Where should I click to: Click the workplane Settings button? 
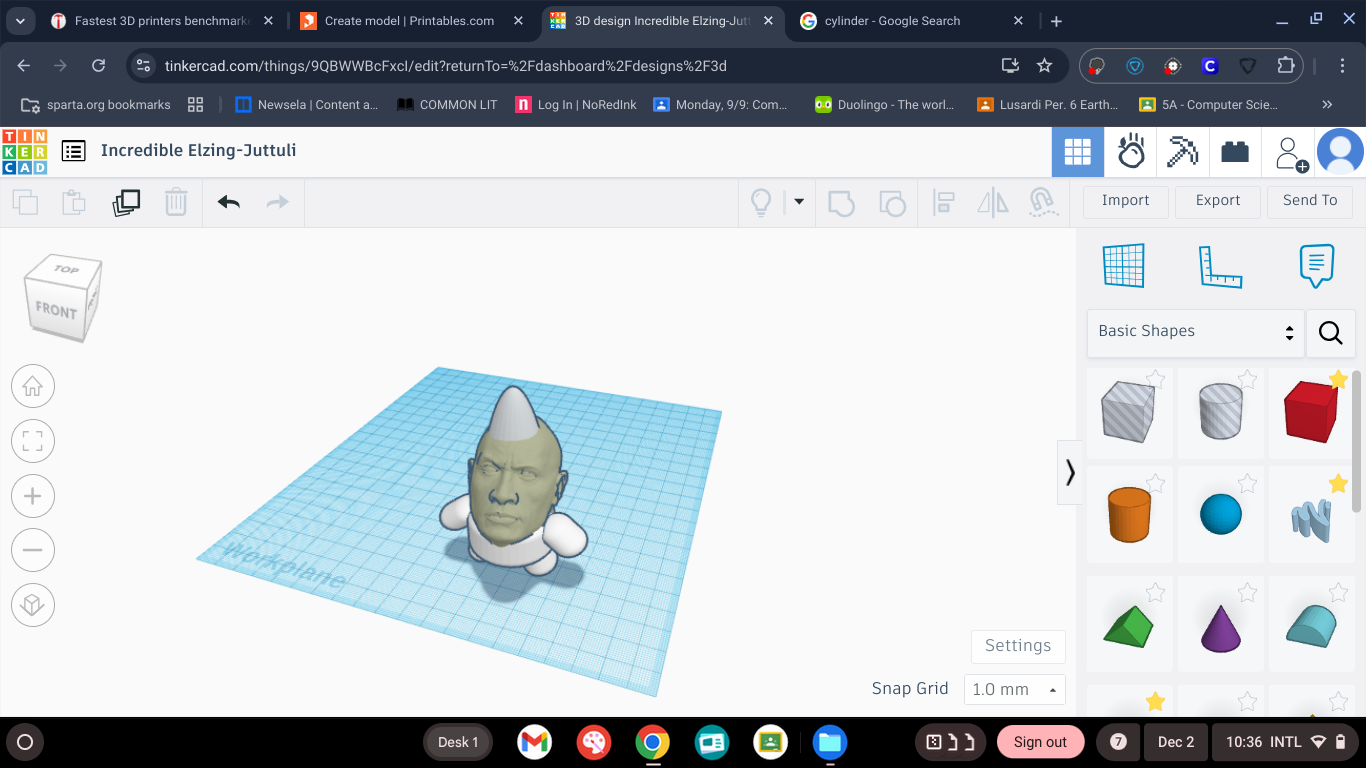[x=1018, y=646]
